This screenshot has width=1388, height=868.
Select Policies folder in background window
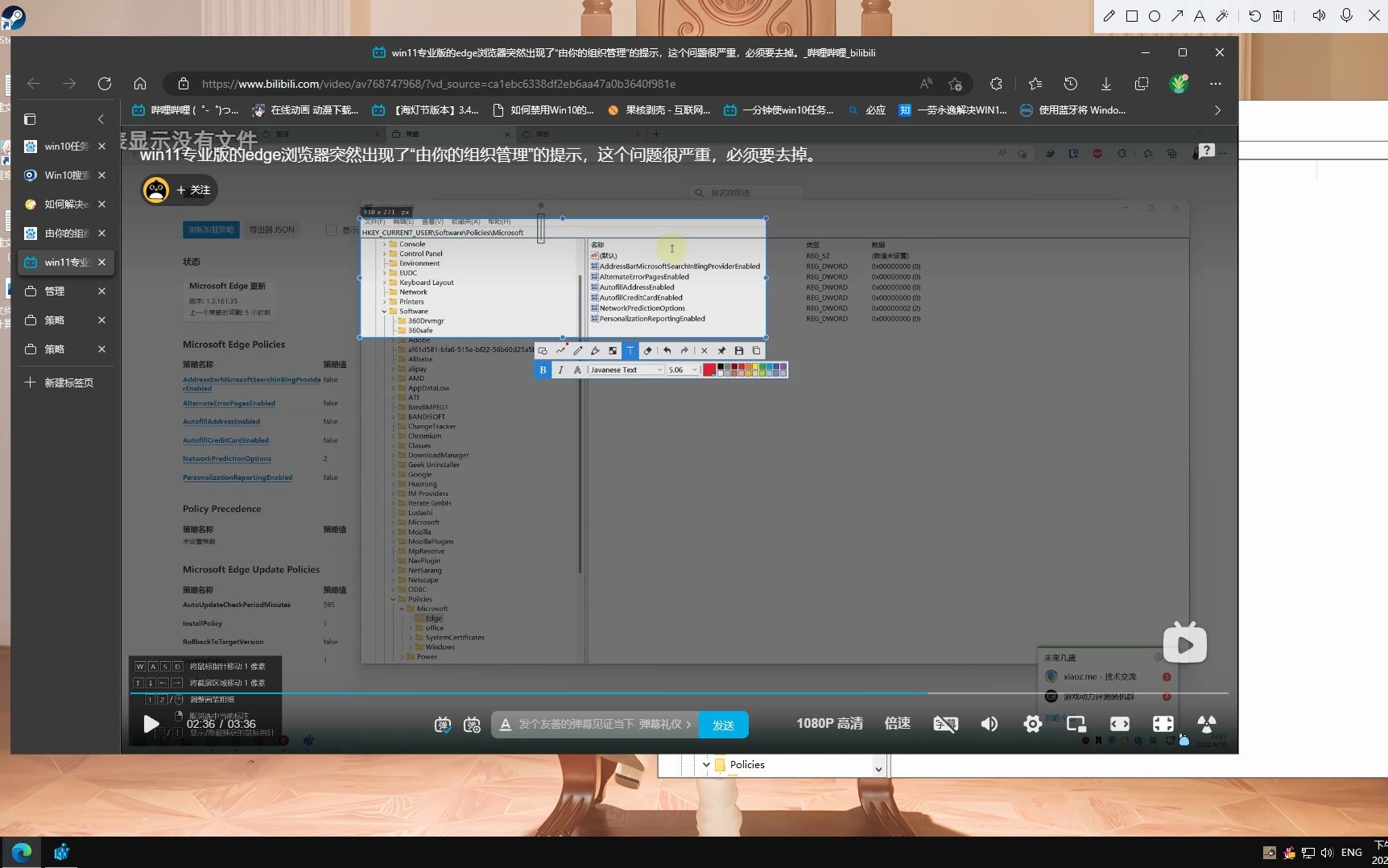click(x=740, y=765)
